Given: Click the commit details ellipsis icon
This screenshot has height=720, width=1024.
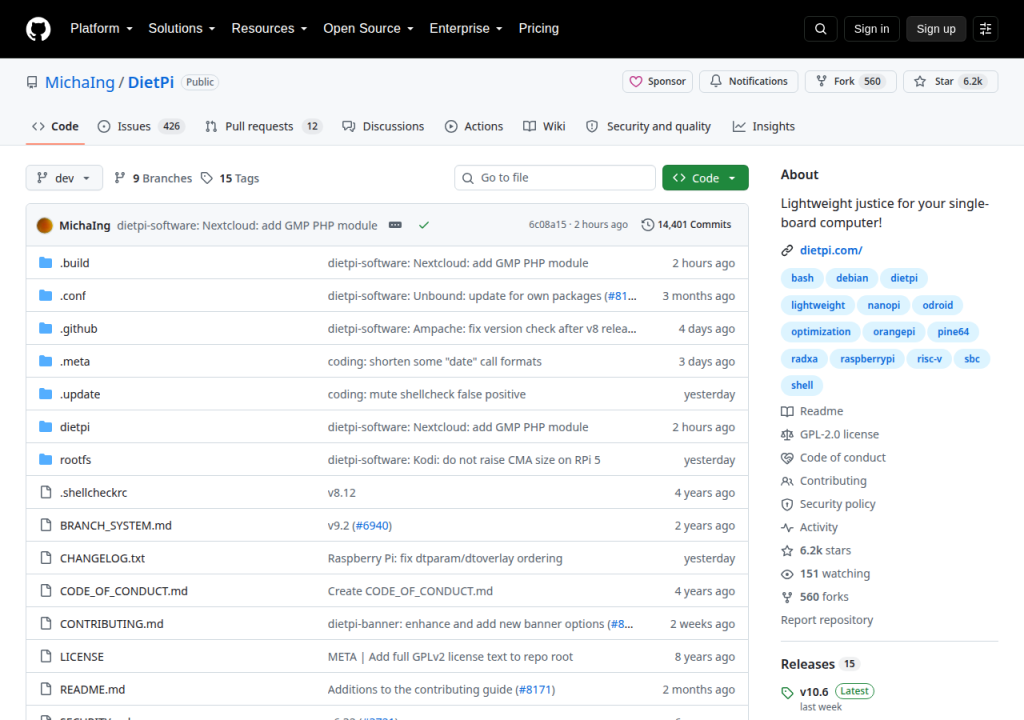Looking at the screenshot, I should point(395,225).
